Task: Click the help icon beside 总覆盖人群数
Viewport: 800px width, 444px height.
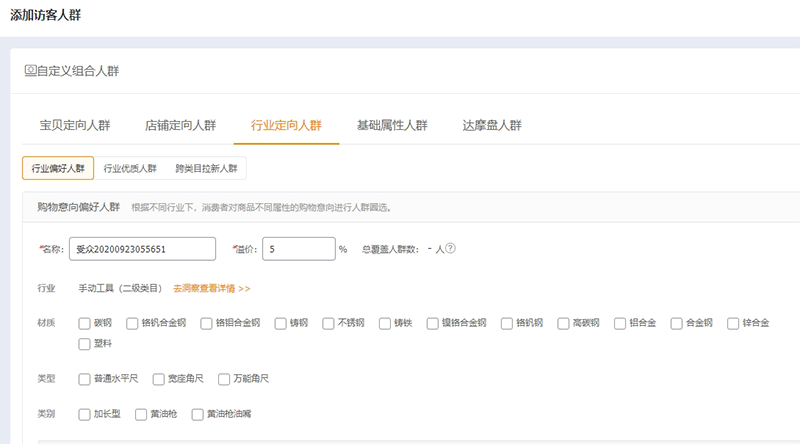Action: tap(451, 249)
